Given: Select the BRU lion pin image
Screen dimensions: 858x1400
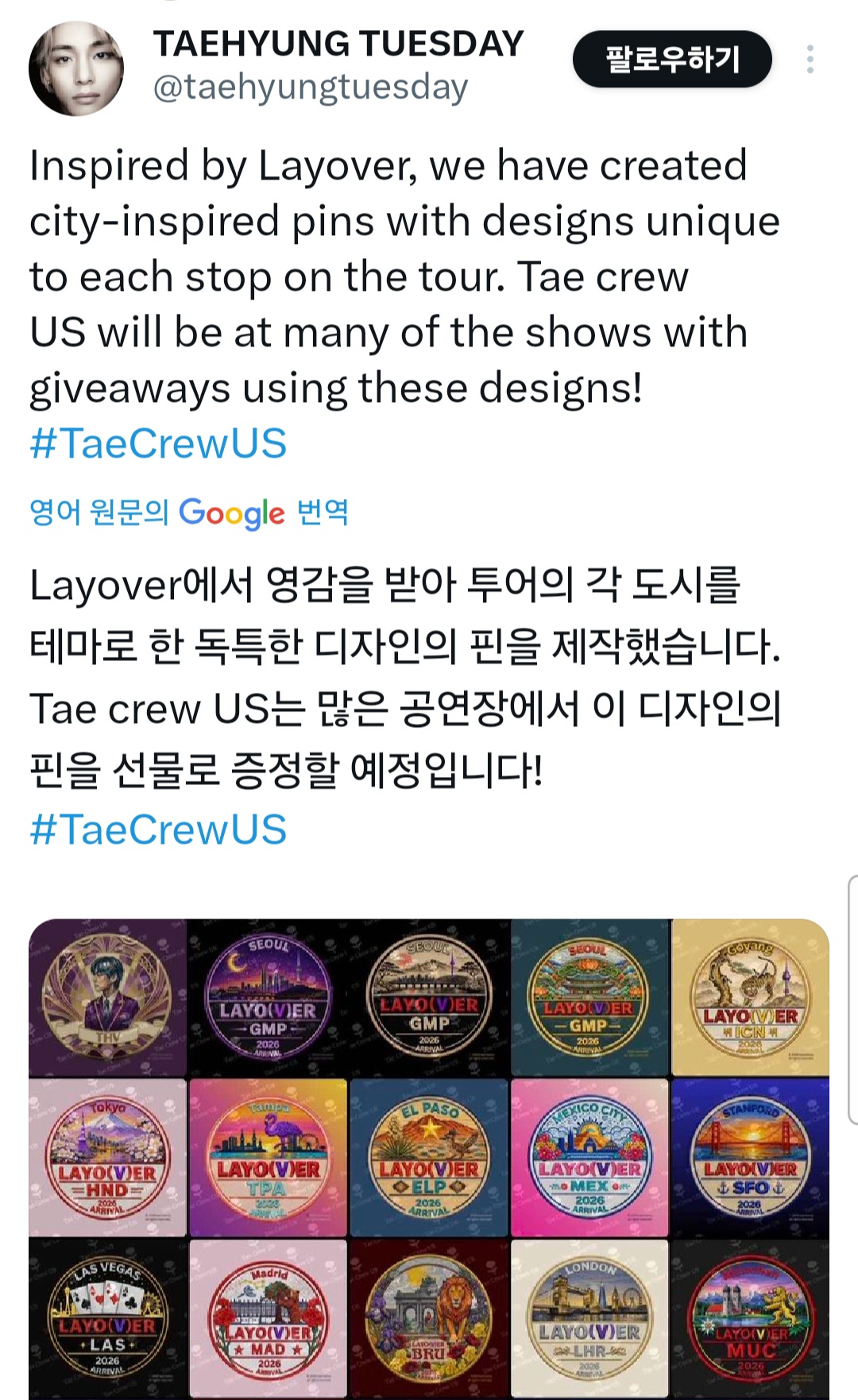Looking at the screenshot, I should click(429, 1319).
